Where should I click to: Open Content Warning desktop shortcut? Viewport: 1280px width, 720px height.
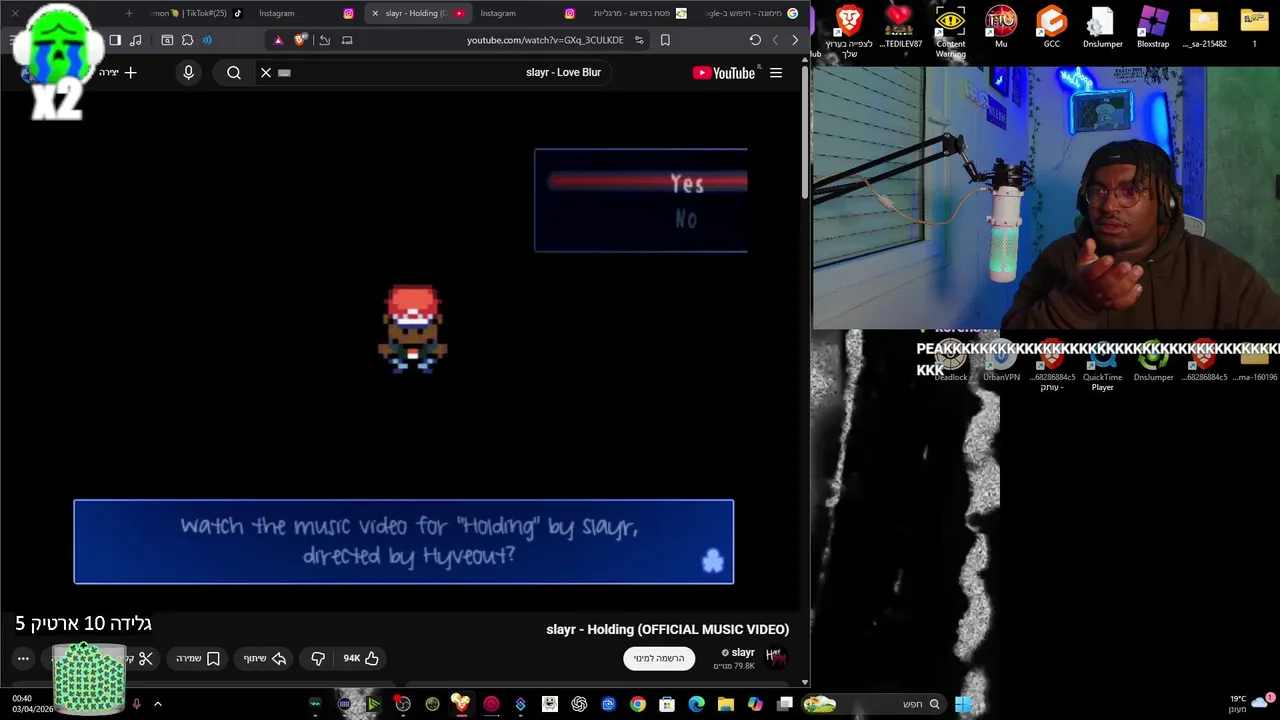(x=951, y=30)
